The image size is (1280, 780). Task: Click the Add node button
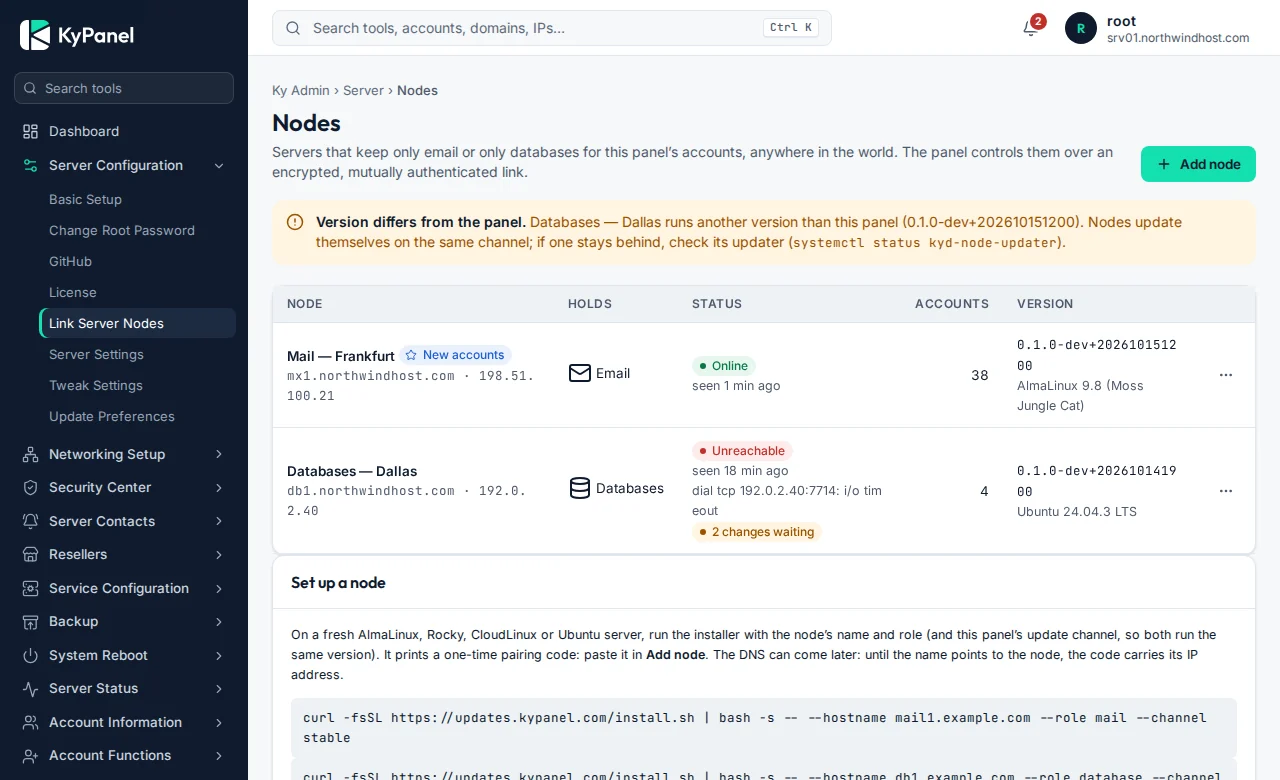(1198, 164)
